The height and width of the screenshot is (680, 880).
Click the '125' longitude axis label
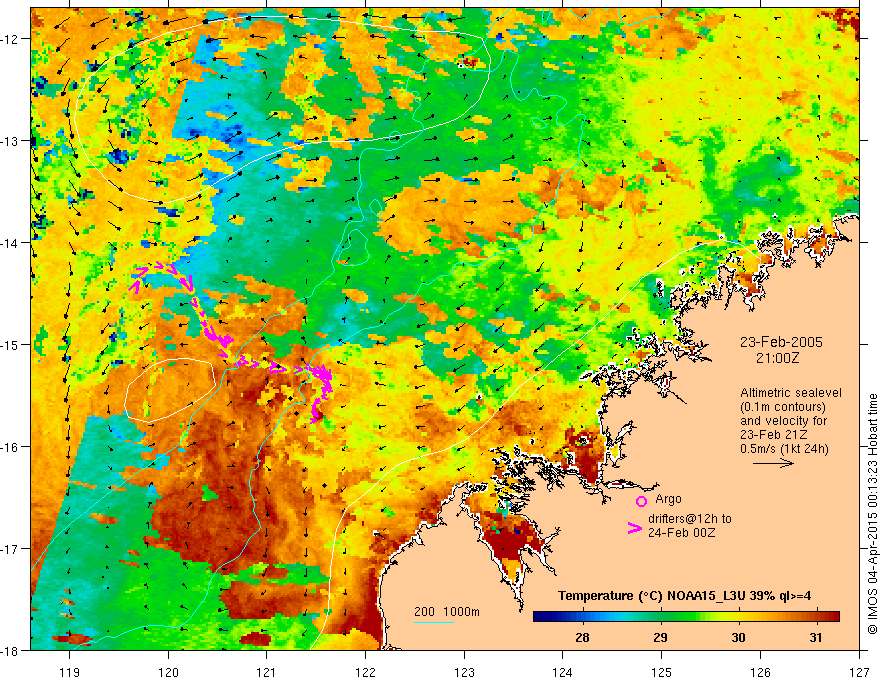pyautogui.click(x=662, y=672)
